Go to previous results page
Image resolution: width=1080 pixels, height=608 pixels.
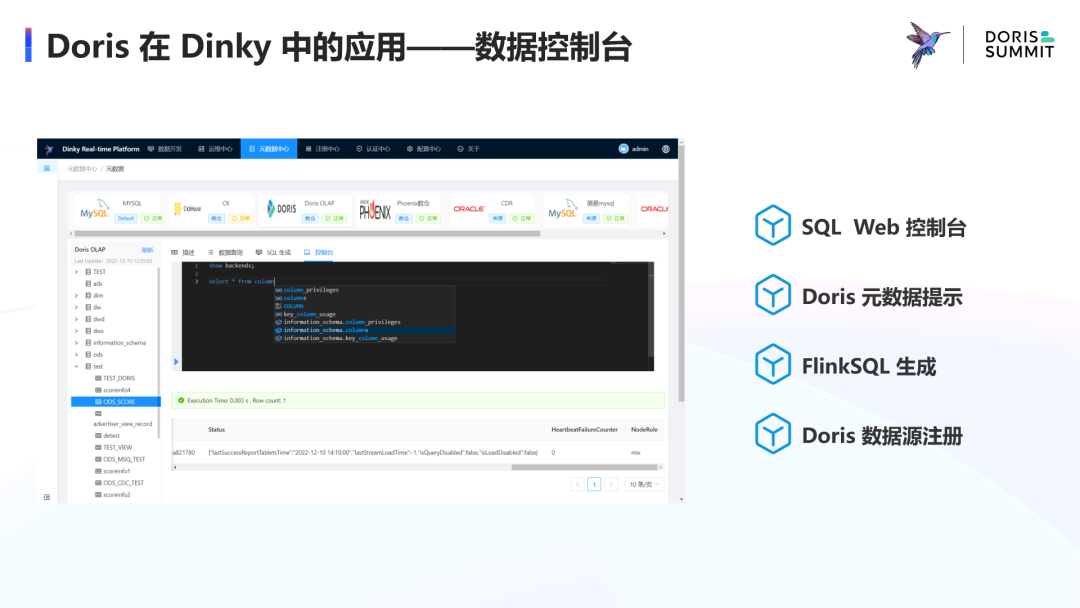click(x=577, y=484)
